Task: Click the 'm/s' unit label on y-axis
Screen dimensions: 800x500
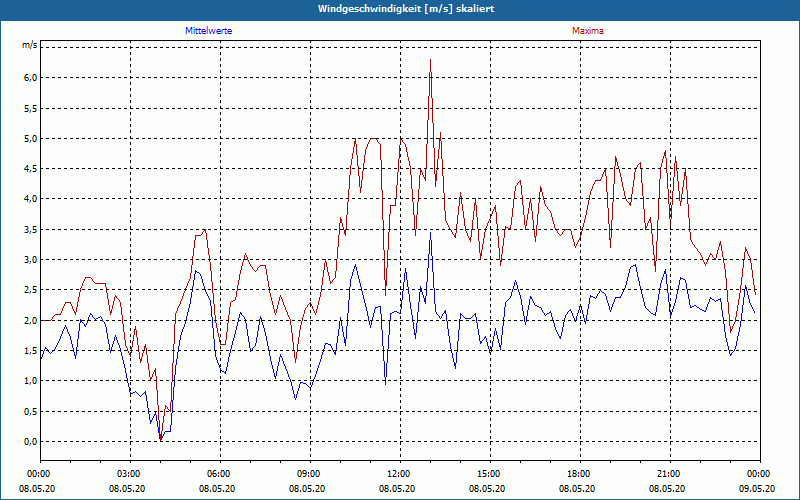Action: [x=29, y=45]
